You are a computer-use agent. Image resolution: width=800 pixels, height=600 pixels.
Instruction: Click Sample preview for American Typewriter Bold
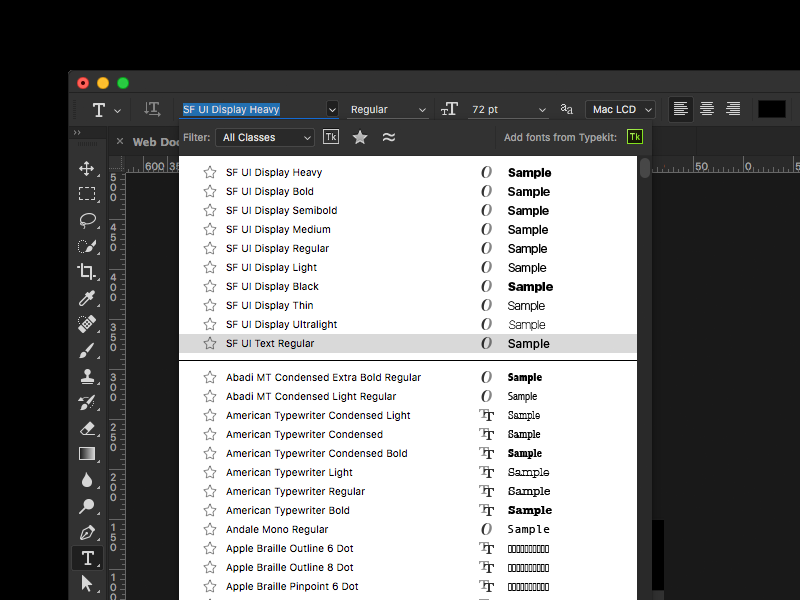tap(530, 510)
